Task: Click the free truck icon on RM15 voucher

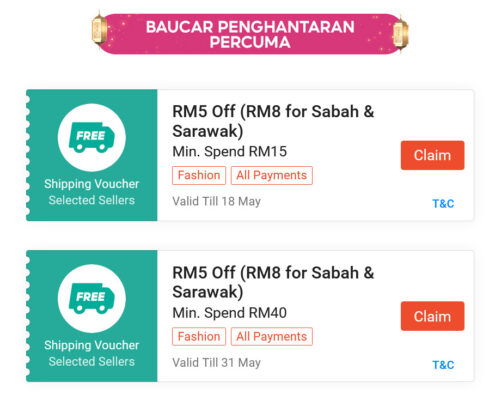Action: coord(92,137)
